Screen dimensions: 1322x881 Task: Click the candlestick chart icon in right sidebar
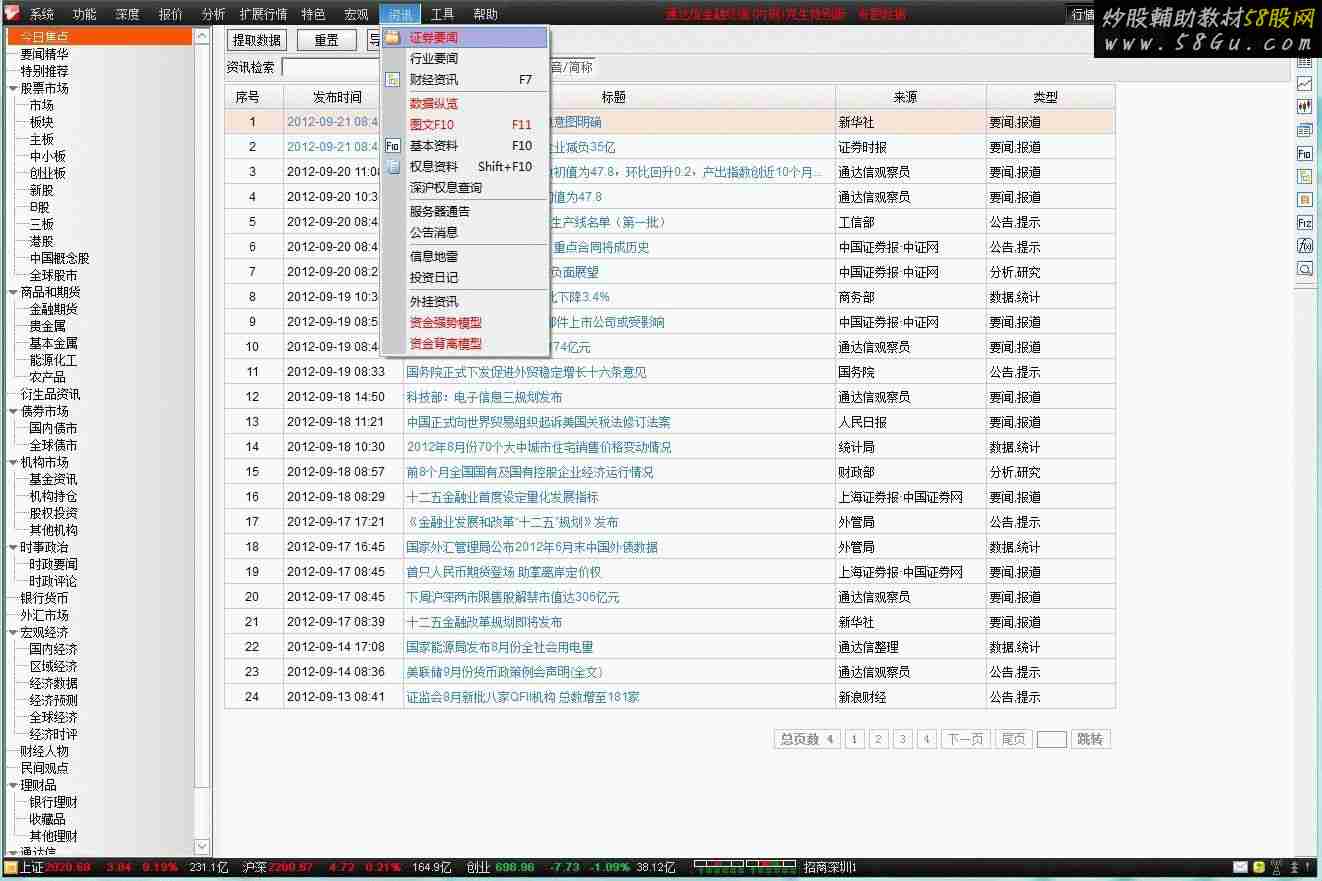tap(1305, 107)
